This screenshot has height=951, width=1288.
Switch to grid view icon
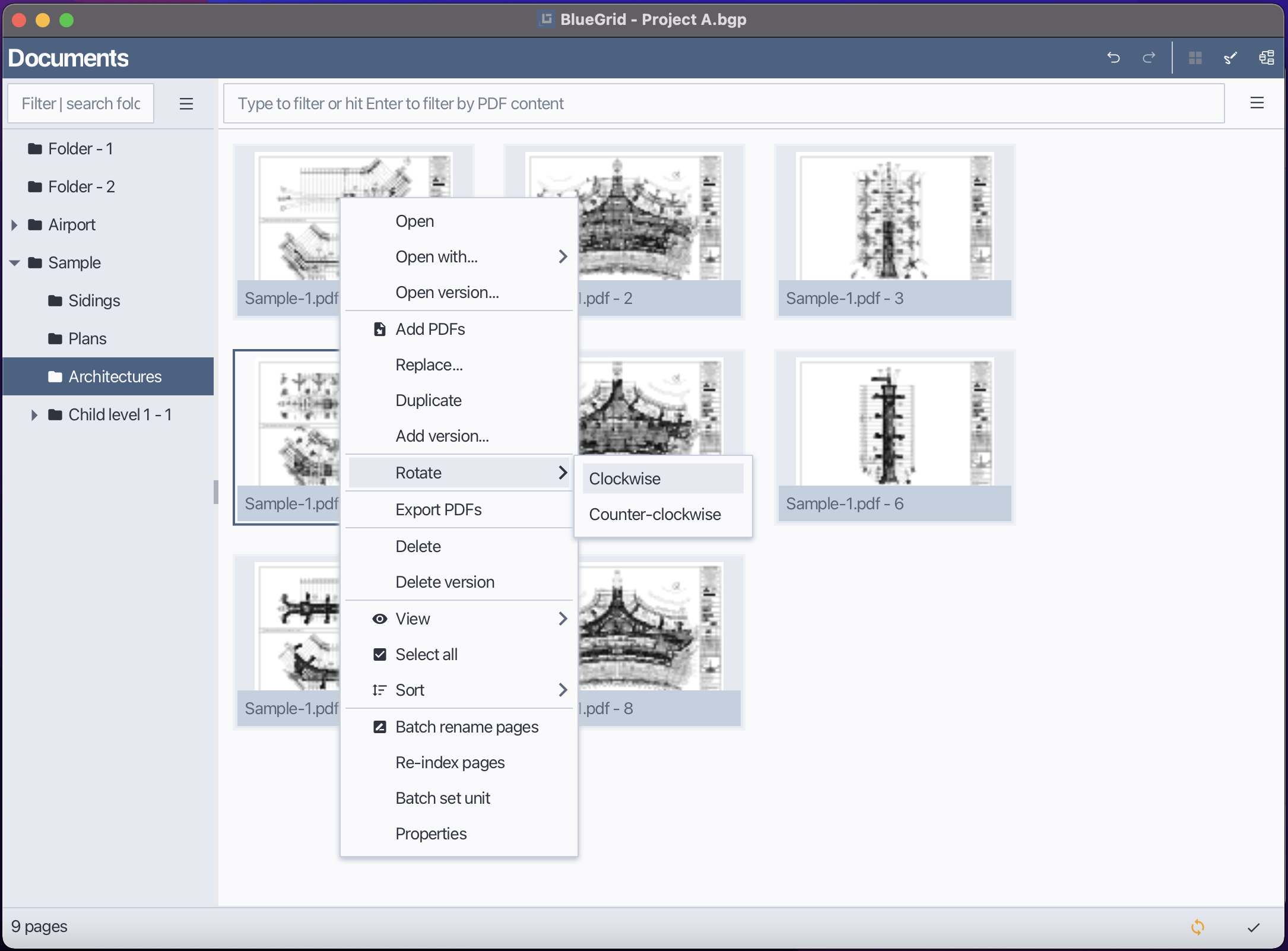(x=1195, y=58)
